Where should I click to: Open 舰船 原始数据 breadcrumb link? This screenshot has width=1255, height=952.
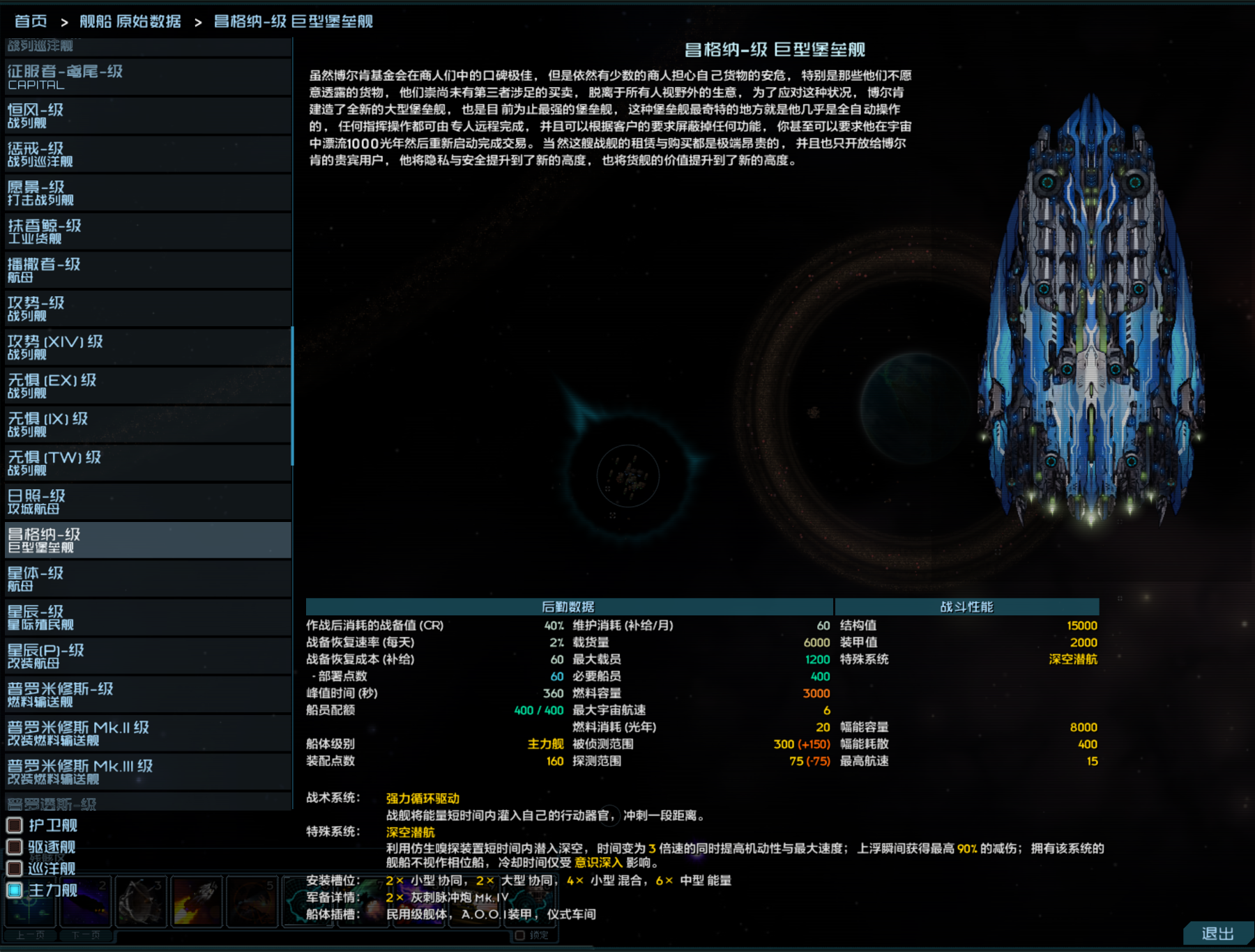click(130, 22)
